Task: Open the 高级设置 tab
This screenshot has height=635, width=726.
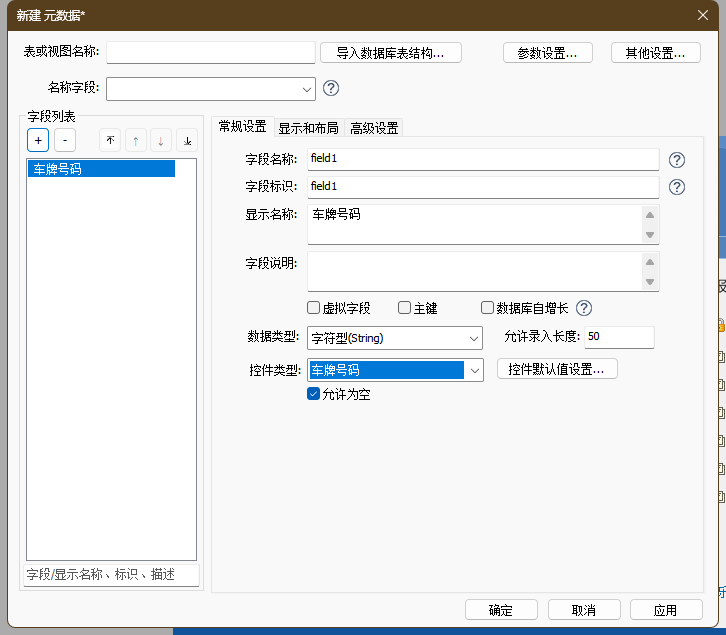Action: 374,128
